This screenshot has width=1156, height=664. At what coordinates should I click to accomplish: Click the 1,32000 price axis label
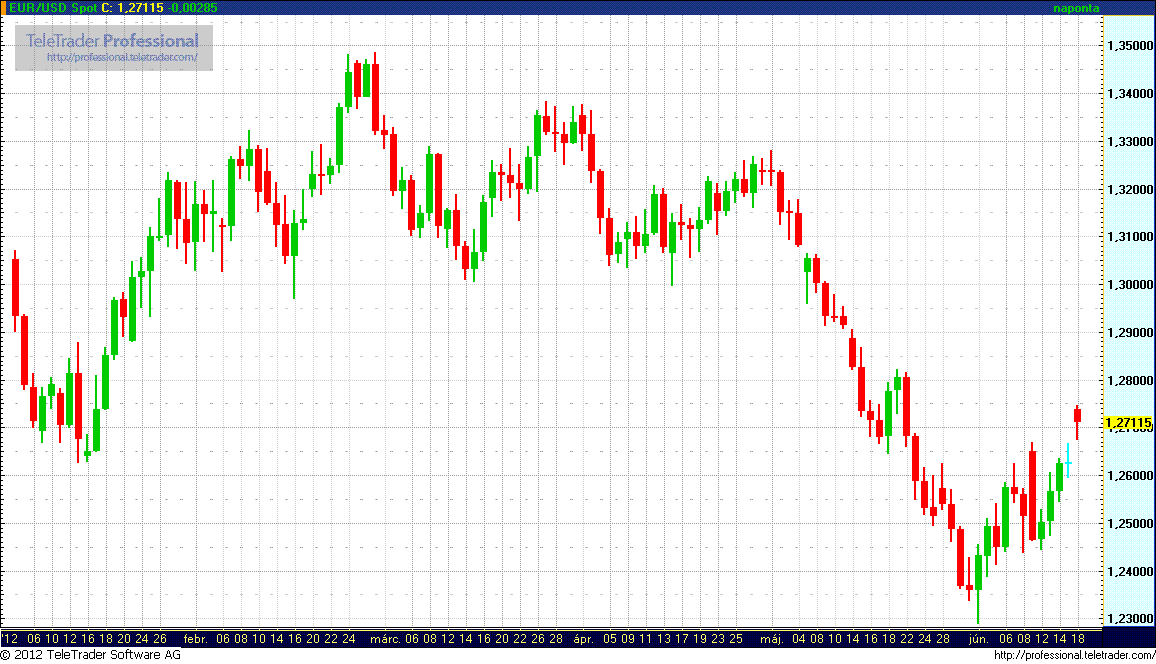(1129, 189)
